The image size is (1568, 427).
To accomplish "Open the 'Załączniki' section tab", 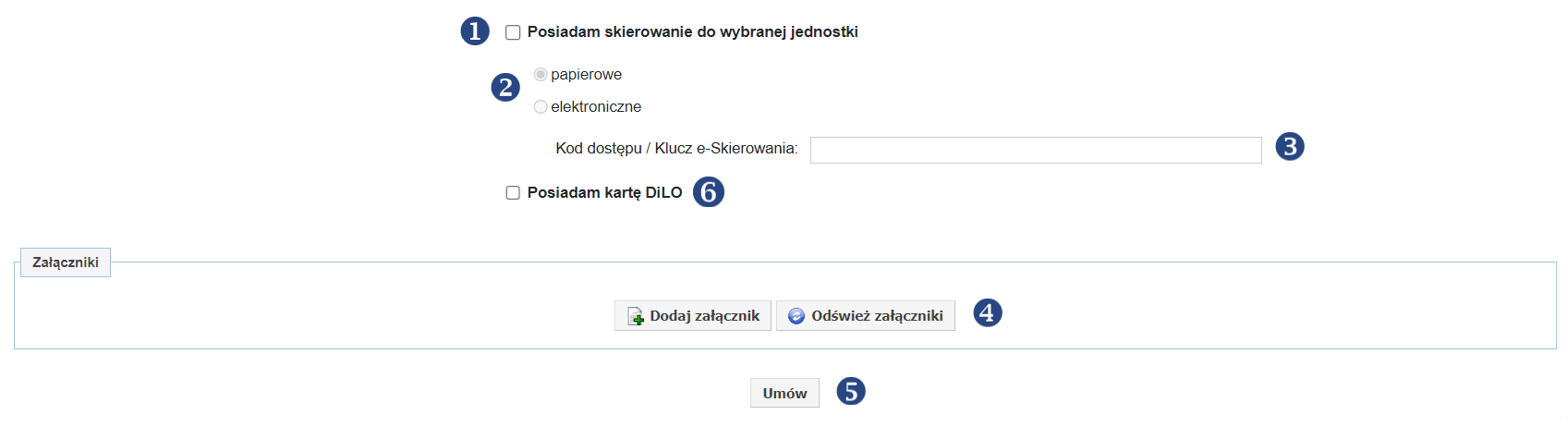I will 66,262.
